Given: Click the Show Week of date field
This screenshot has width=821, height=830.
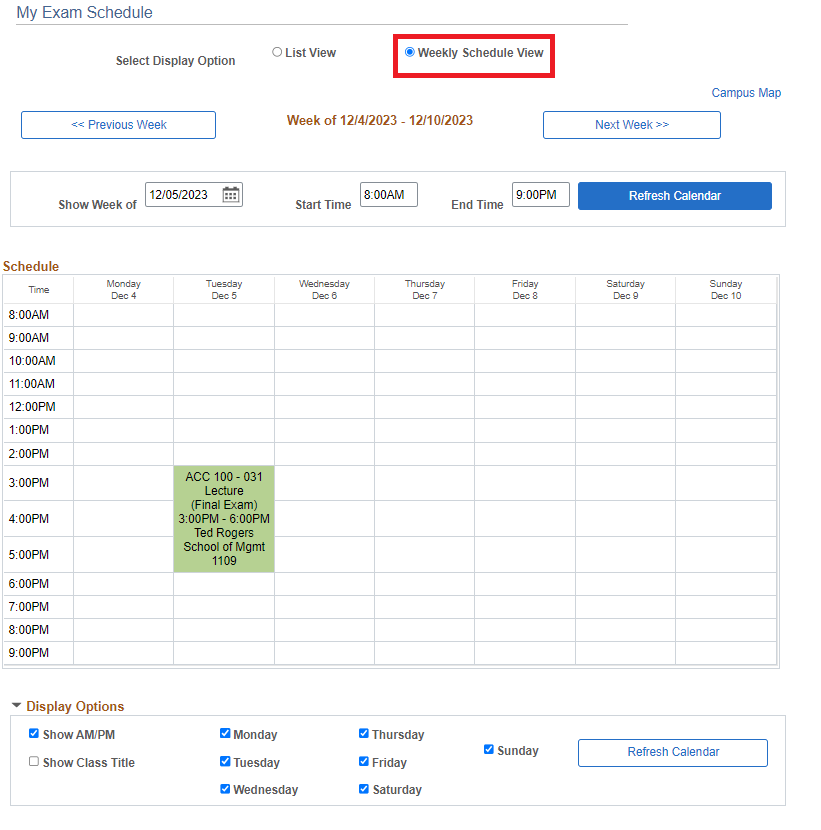Looking at the screenshot, I should 182,195.
